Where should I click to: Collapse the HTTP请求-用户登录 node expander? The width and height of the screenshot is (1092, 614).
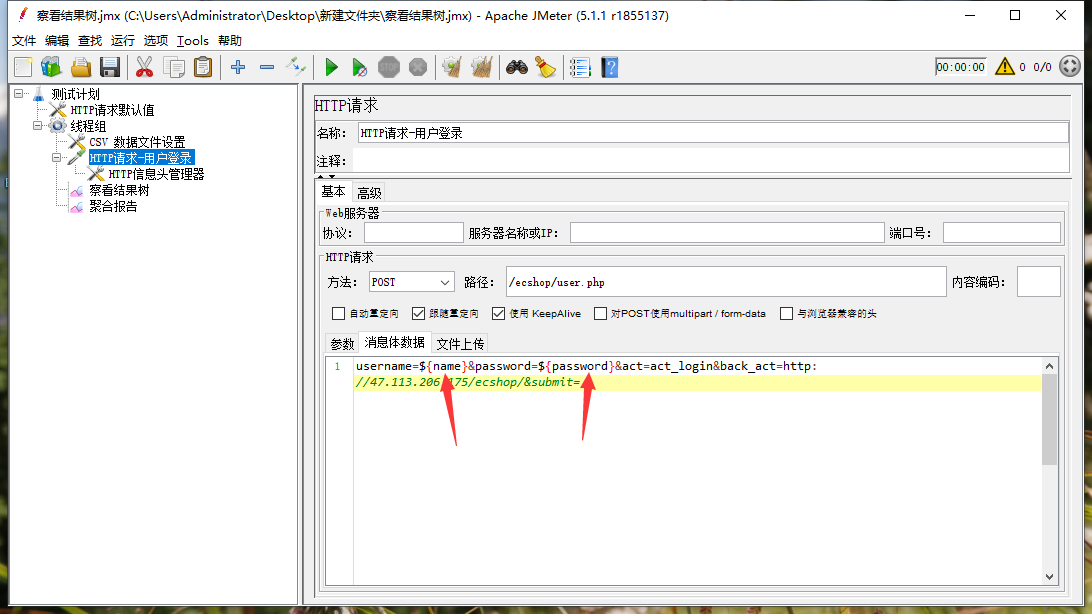pos(56,158)
